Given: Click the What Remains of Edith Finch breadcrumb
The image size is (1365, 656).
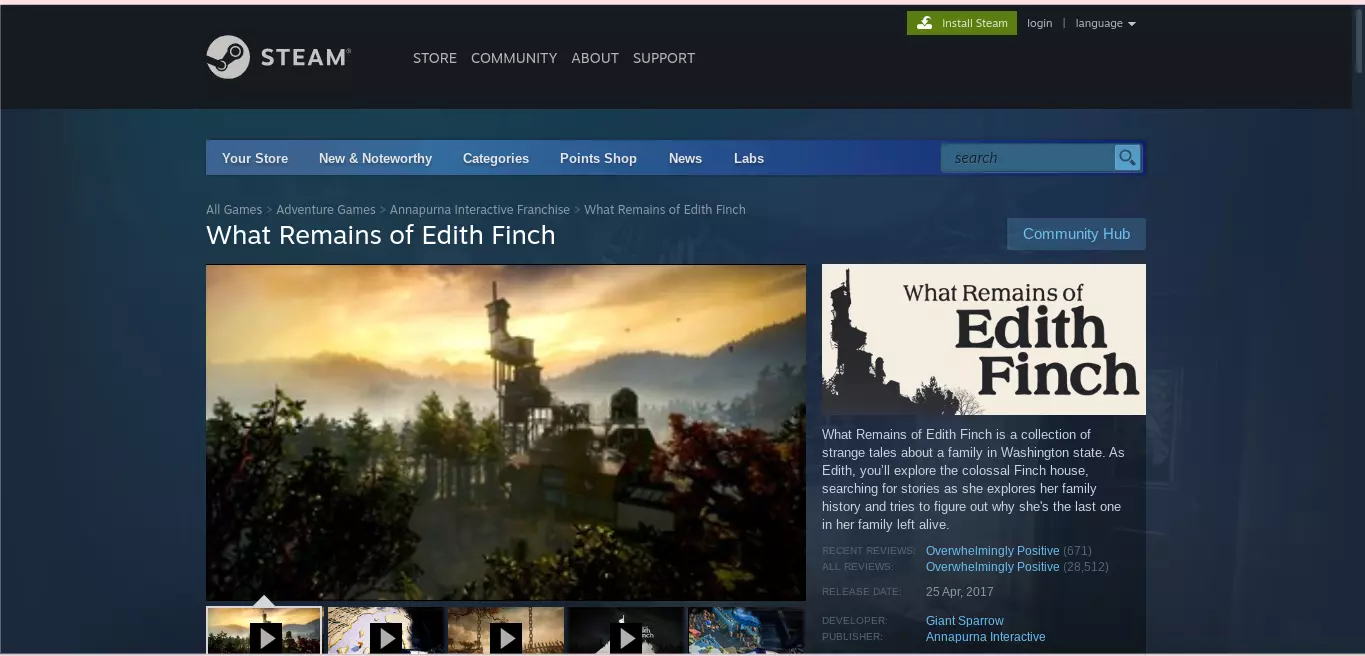Looking at the screenshot, I should [665, 209].
